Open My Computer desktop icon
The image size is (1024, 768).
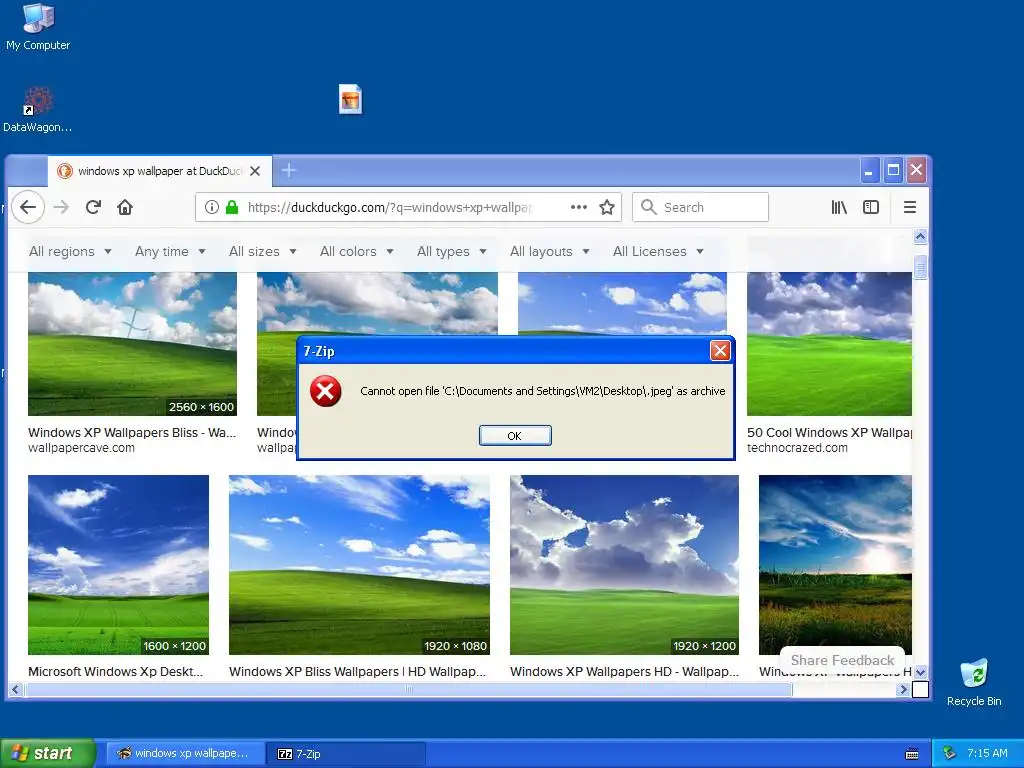tap(38, 27)
